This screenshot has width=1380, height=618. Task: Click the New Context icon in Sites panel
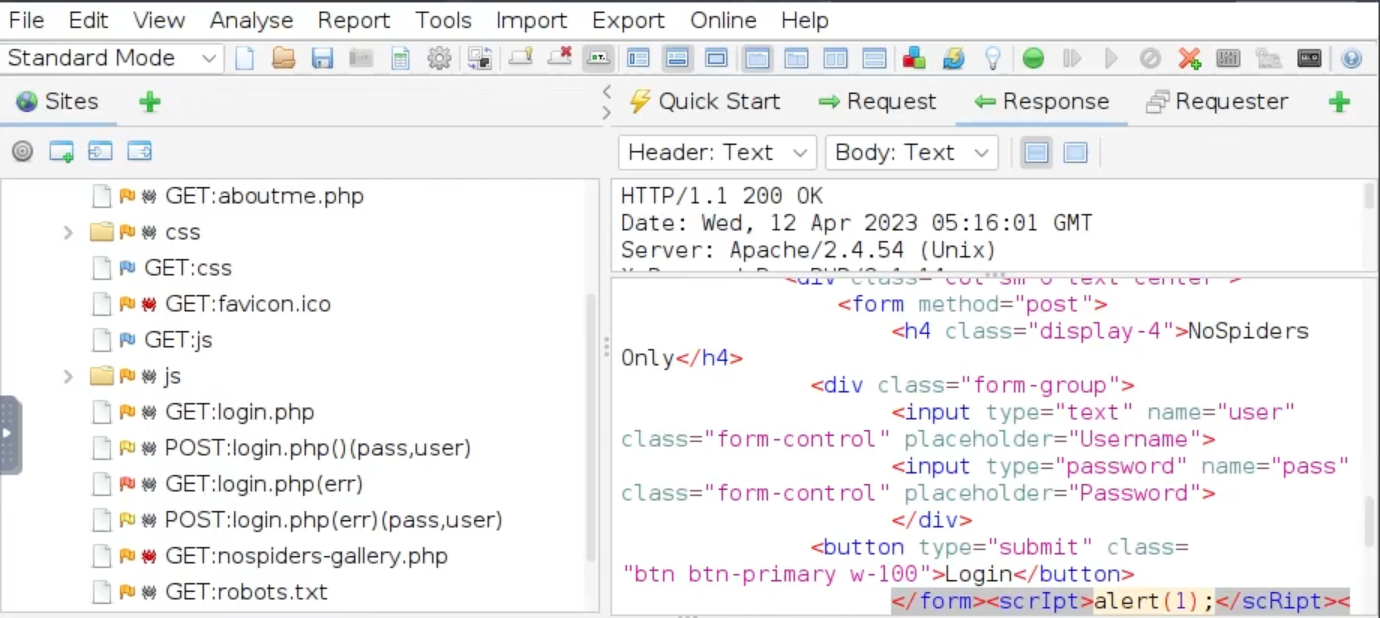click(x=61, y=152)
